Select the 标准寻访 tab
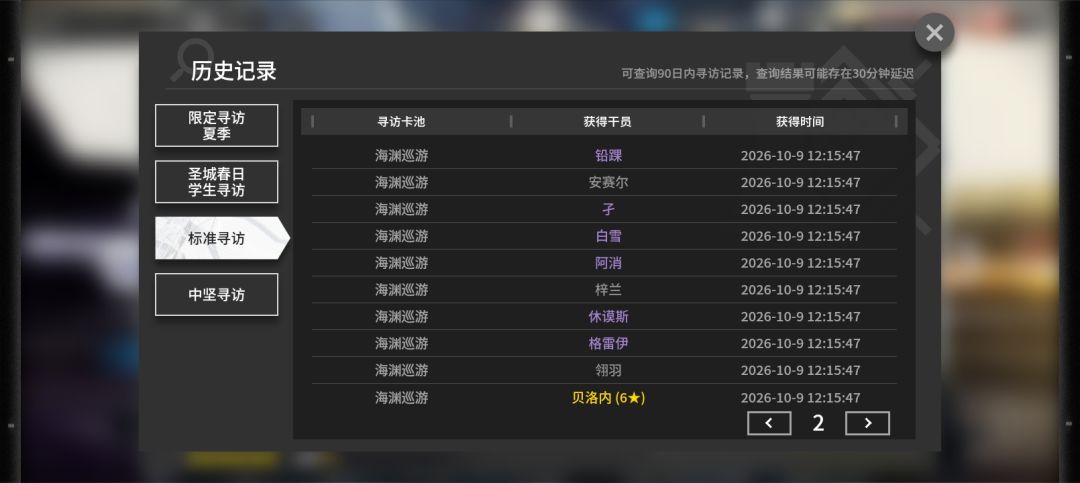The width and height of the screenshot is (1080, 483). 220,238
